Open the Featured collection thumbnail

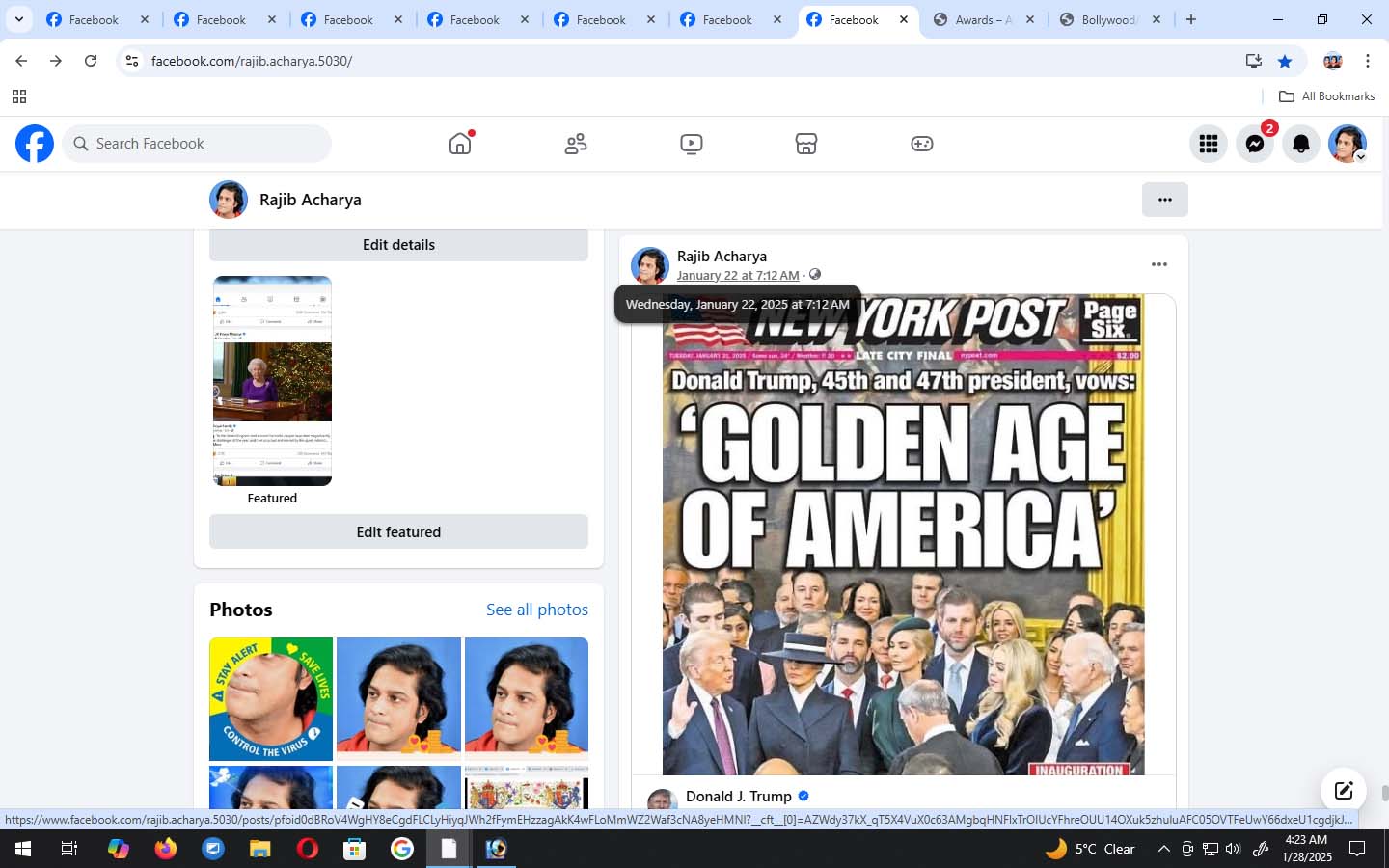point(272,381)
